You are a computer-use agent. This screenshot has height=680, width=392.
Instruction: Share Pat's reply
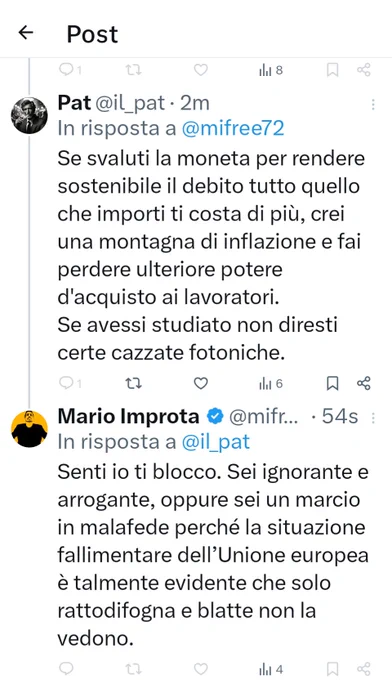363,383
